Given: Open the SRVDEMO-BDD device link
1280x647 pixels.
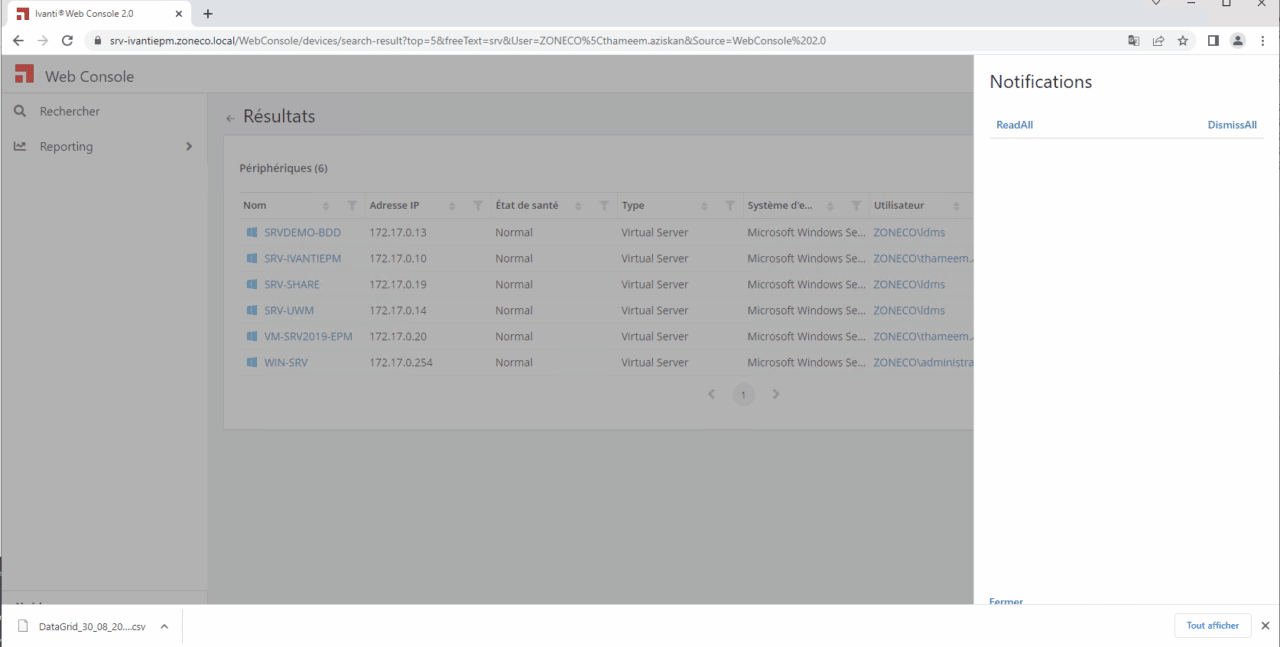Looking at the screenshot, I should [302, 232].
